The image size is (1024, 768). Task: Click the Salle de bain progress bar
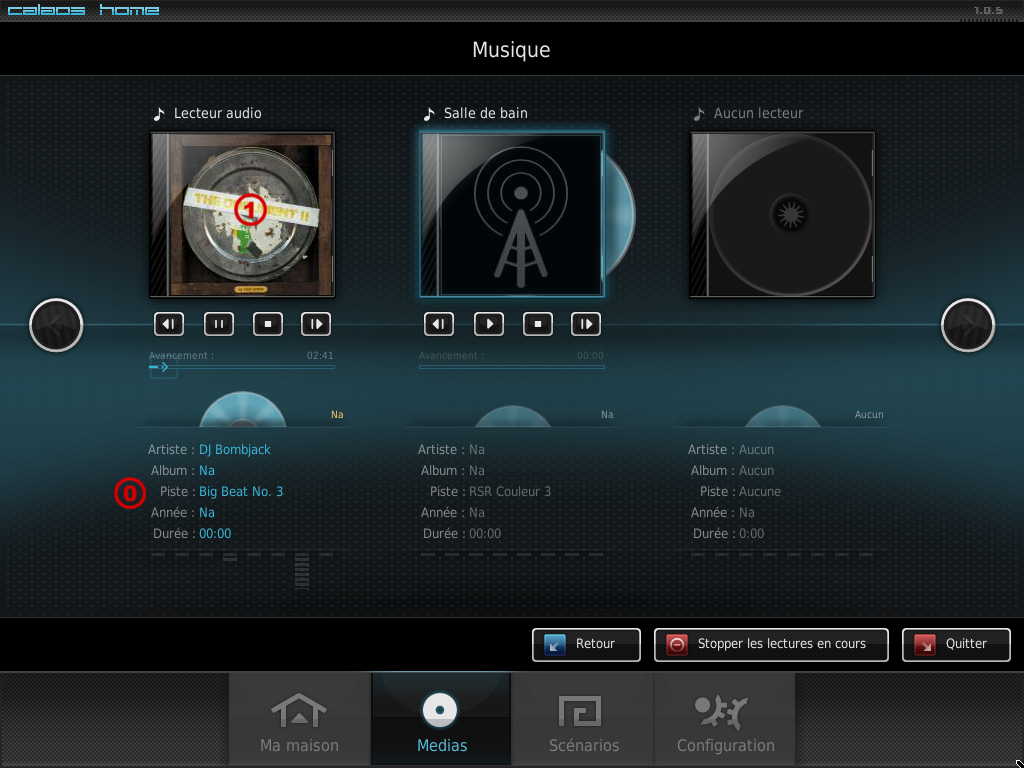512,367
